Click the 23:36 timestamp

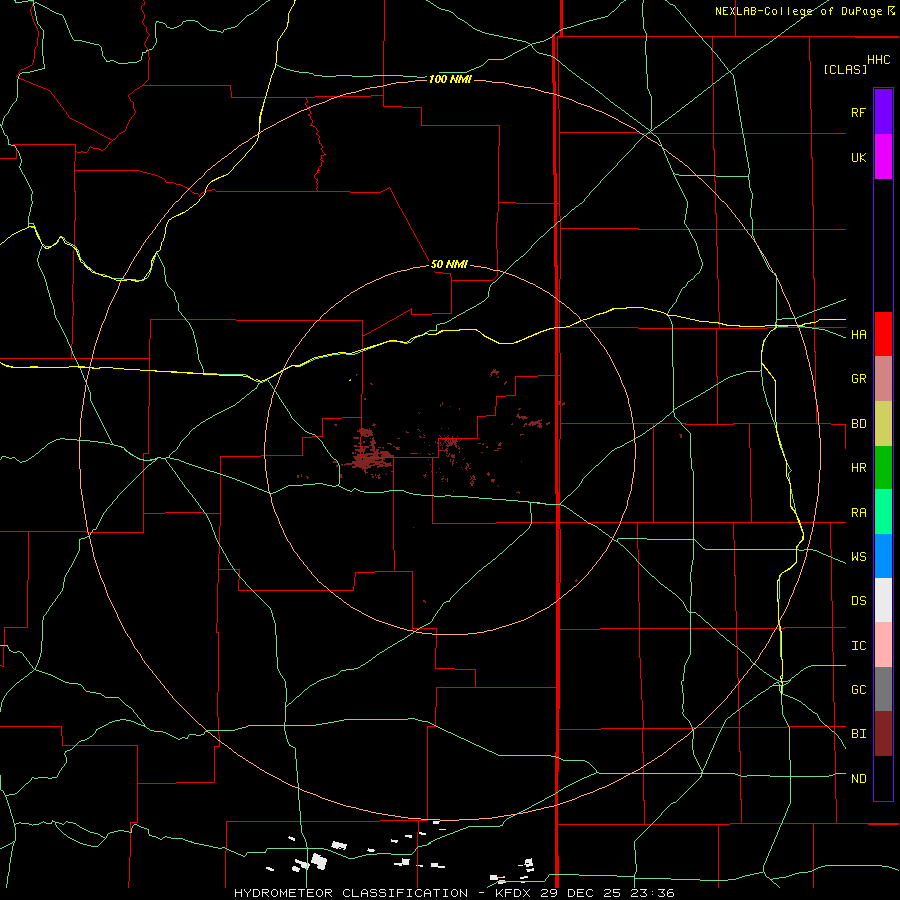coord(653,893)
